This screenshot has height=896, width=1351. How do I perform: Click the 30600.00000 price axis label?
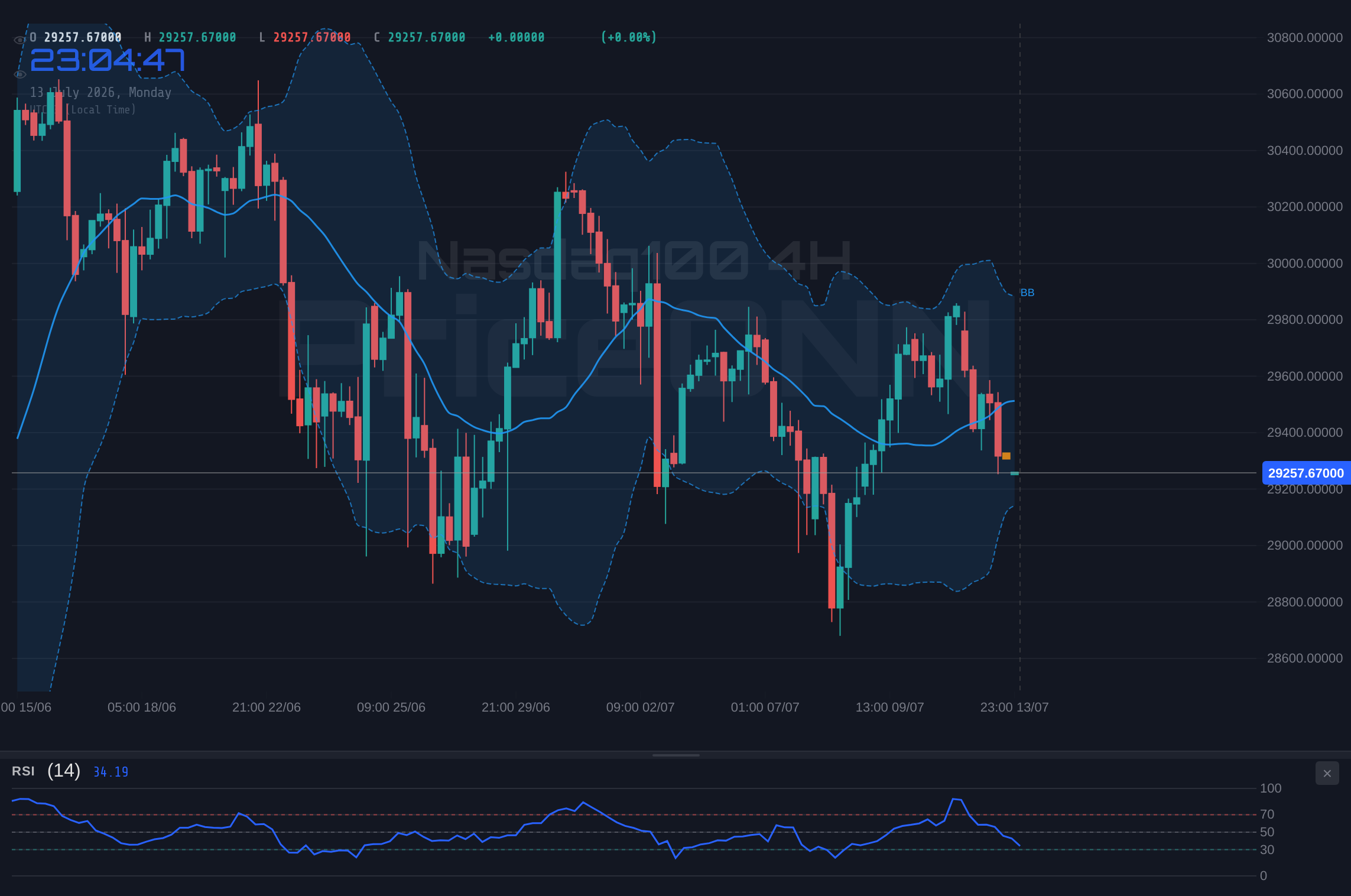1305,94
